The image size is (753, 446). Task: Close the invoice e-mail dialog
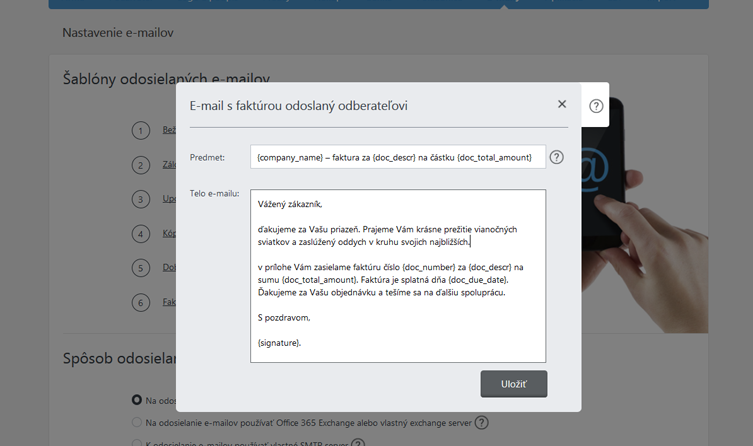pos(562,104)
